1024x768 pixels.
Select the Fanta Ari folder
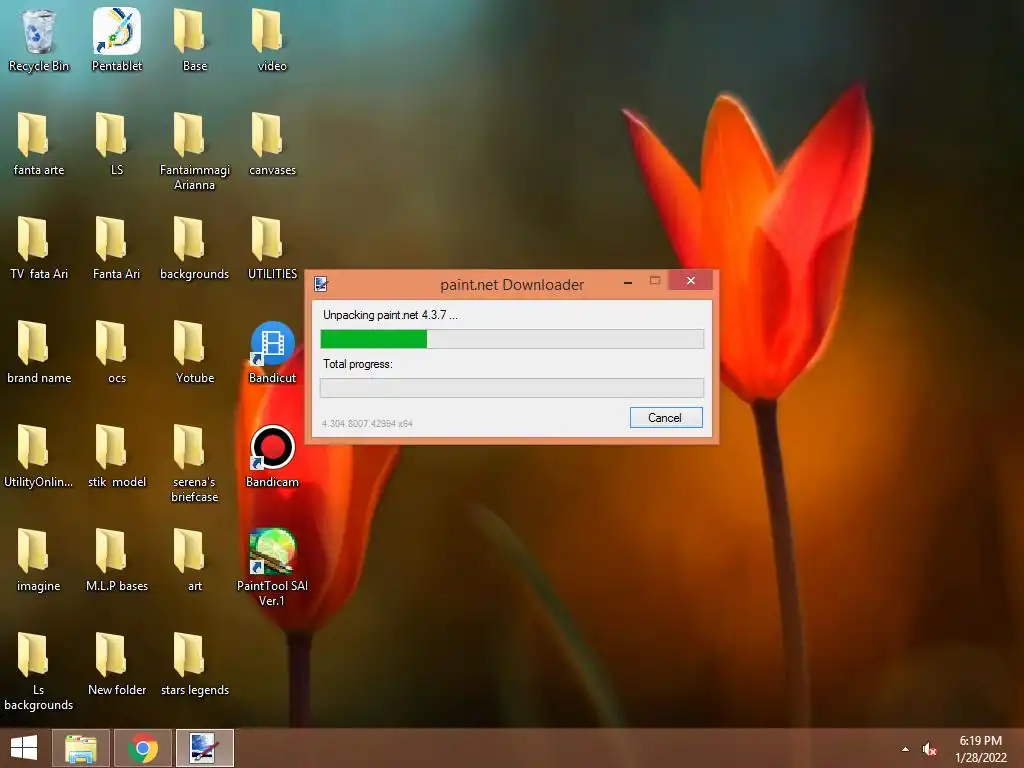point(116,248)
